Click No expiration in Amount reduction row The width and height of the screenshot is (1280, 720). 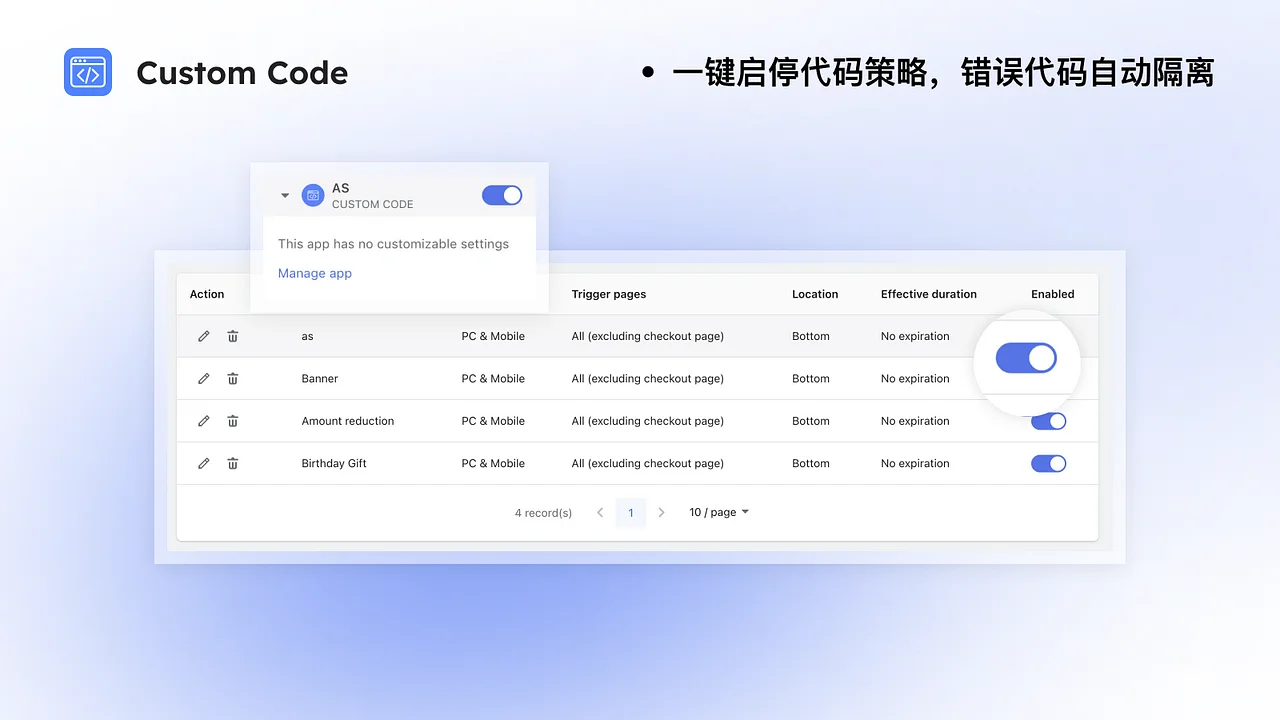(x=915, y=421)
